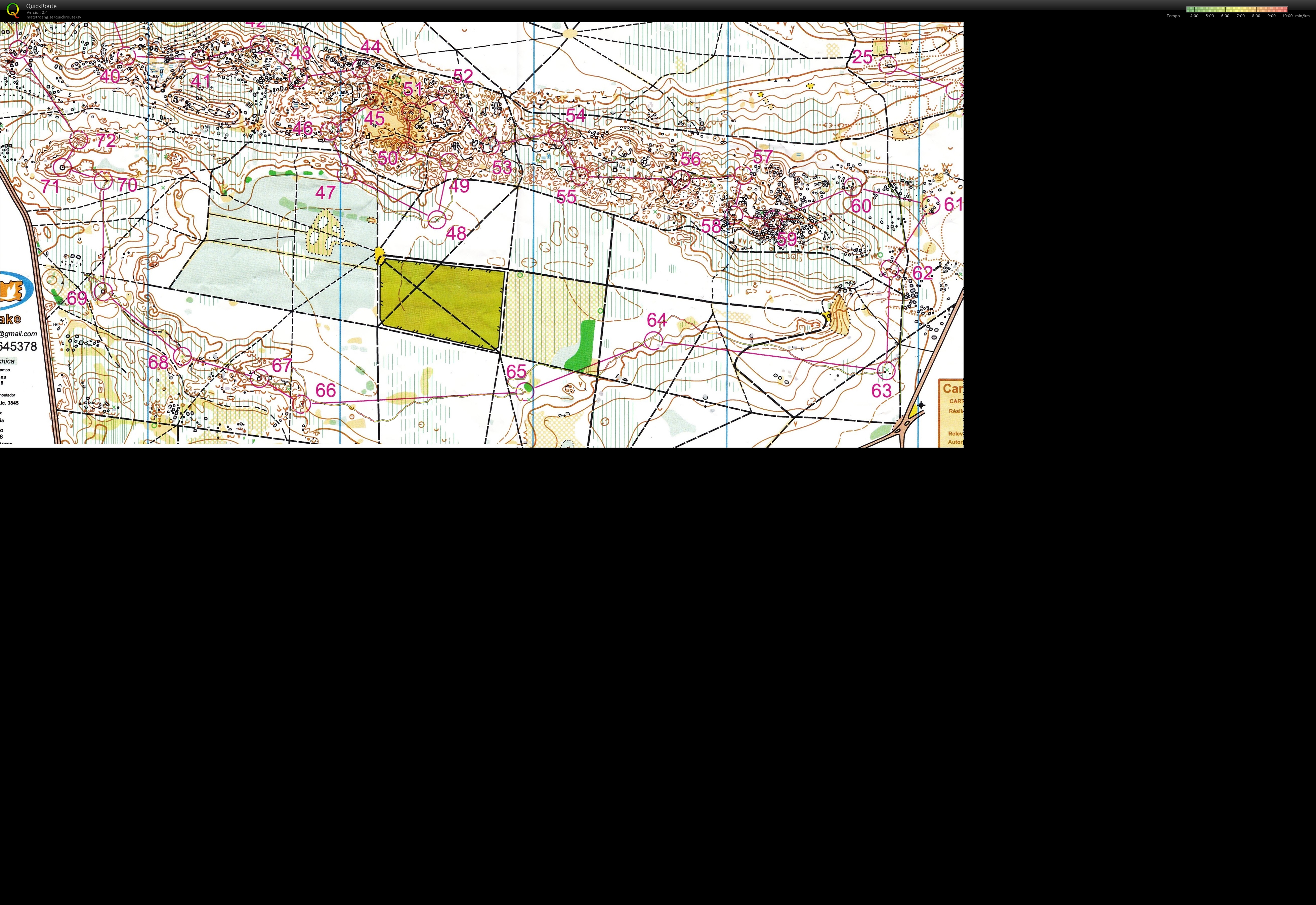The height and width of the screenshot is (905, 1316).
Task: Click the Tempo color gradient scale
Action: point(1237,10)
